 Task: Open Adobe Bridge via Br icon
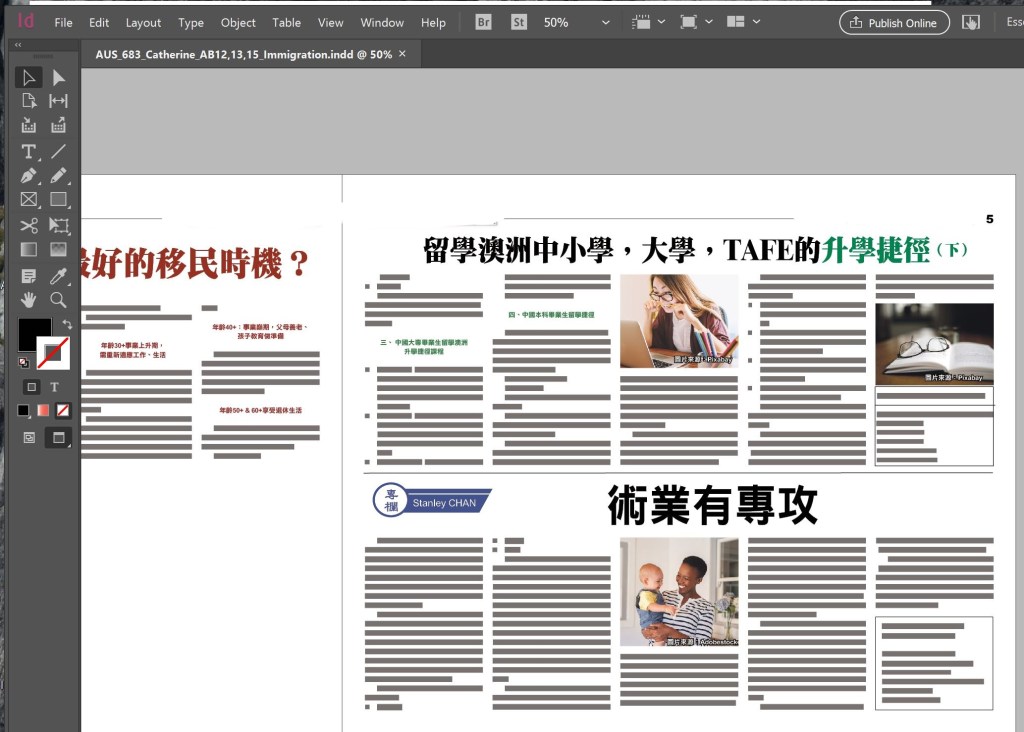click(x=484, y=22)
